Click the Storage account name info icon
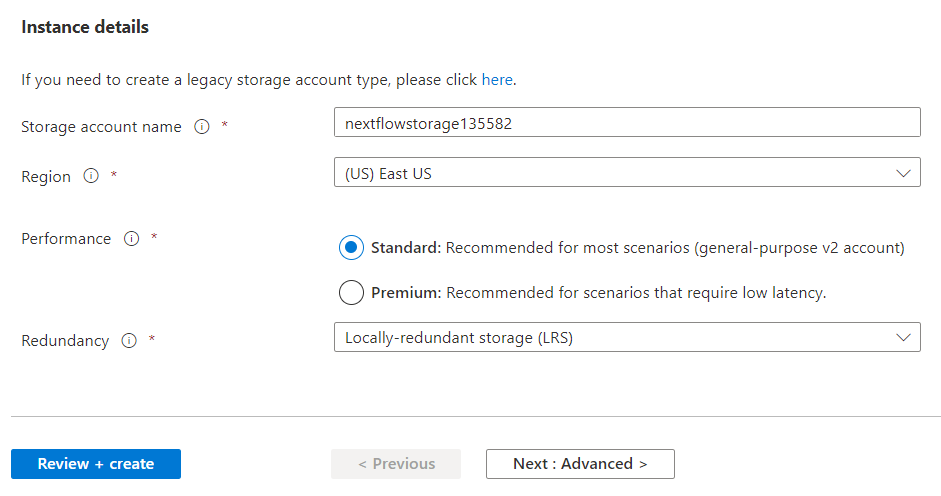Screen dimensions: 941x496 click(x=202, y=127)
